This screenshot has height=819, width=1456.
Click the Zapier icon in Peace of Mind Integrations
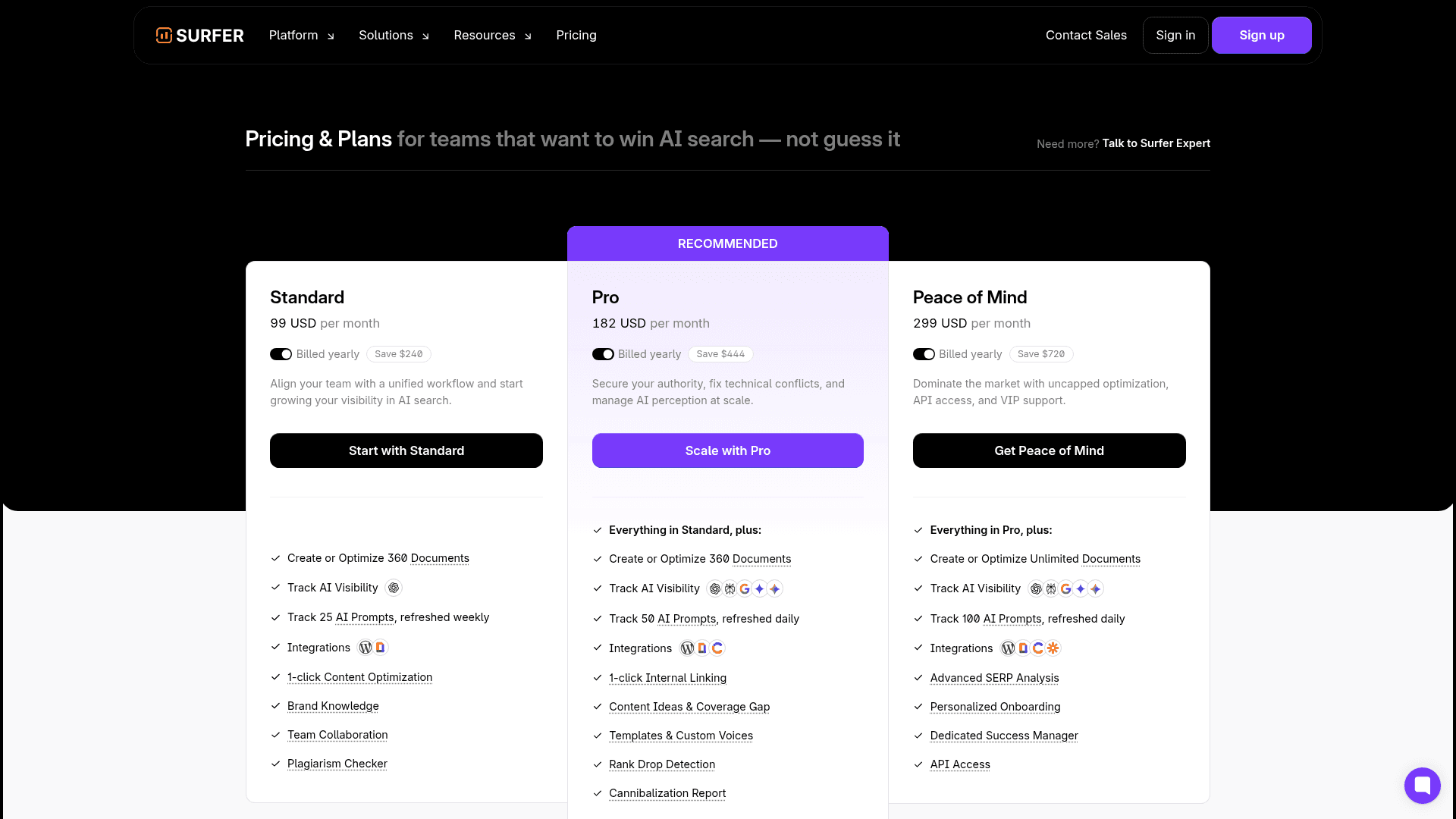(1053, 648)
